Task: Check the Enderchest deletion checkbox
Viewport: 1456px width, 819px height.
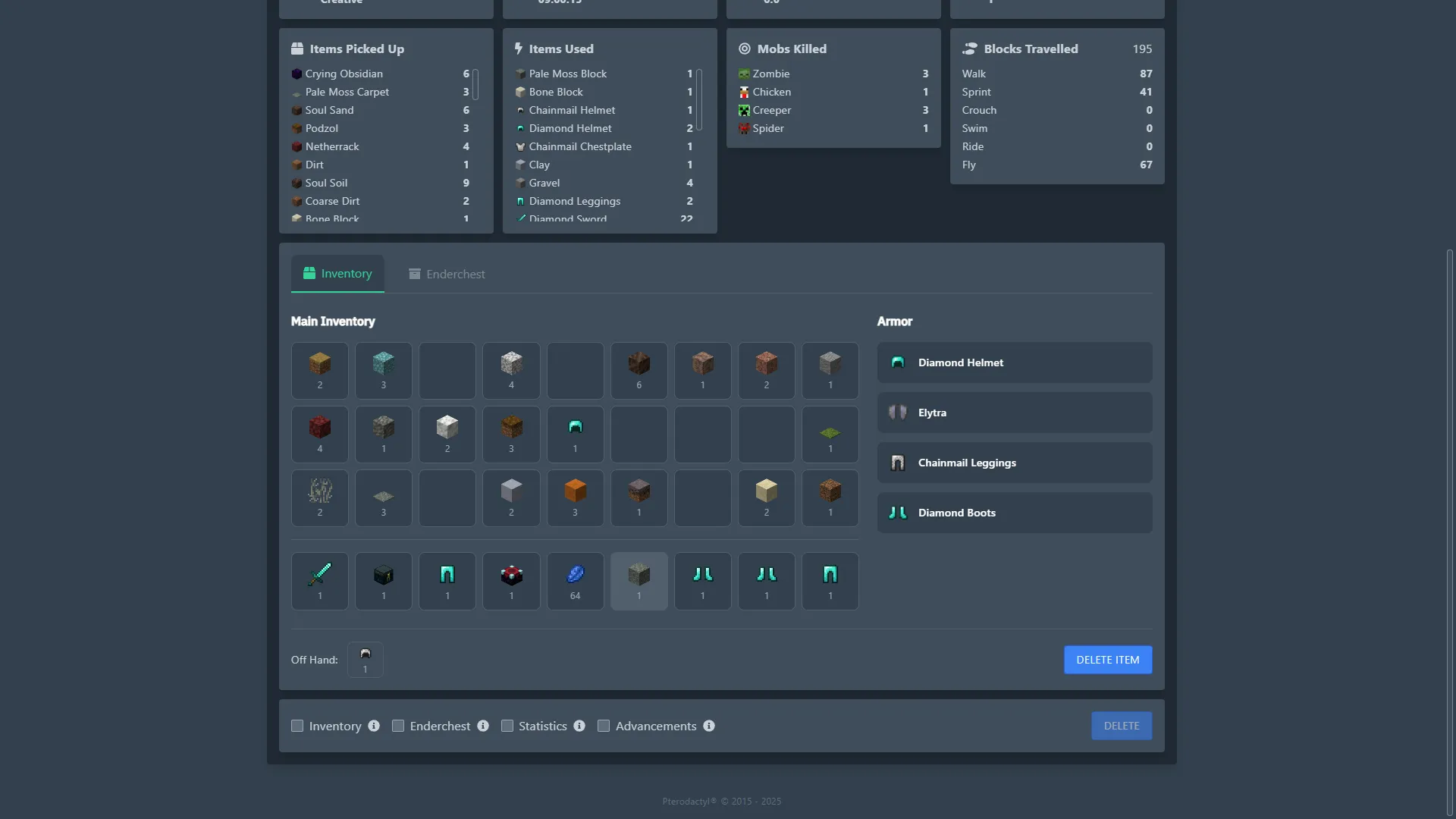Action: pos(398,726)
